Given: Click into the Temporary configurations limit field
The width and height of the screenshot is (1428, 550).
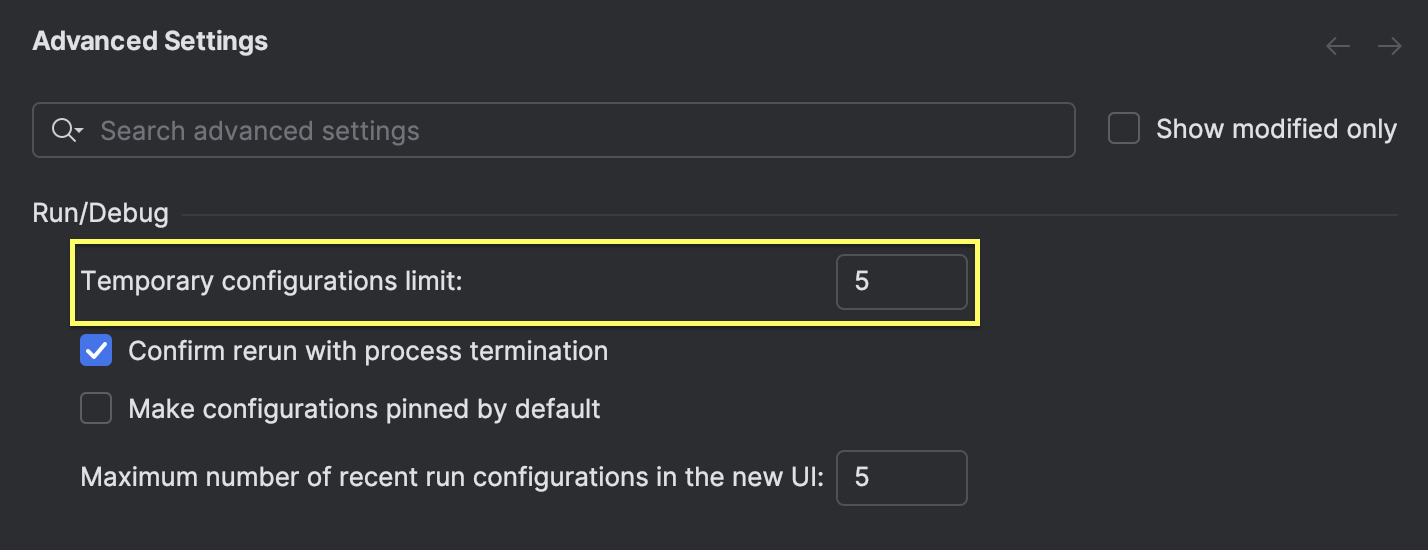Looking at the screenshot, I should [901, 281].
